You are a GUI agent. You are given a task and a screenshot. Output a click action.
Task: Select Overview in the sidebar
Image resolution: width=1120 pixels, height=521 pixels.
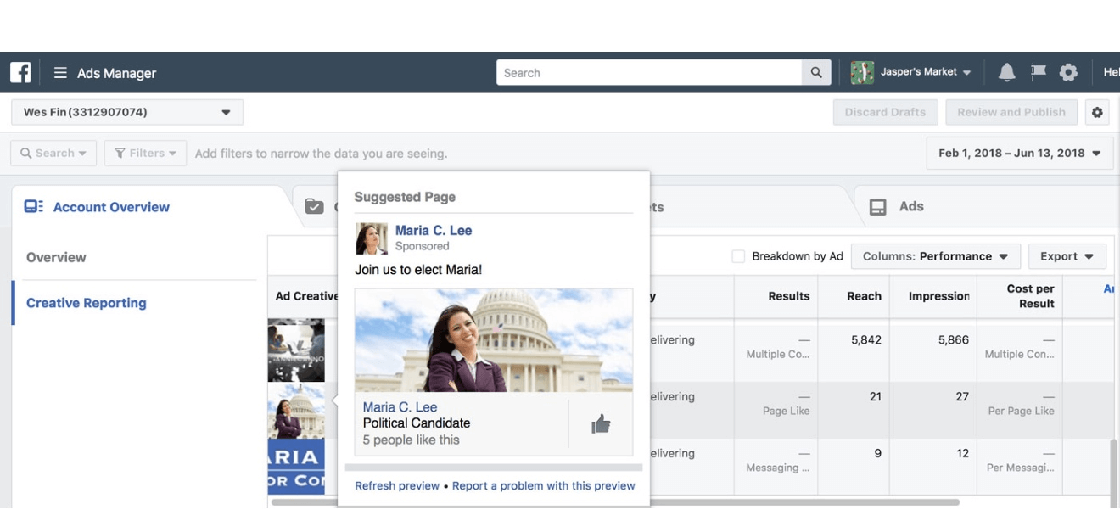pos(56,257)
